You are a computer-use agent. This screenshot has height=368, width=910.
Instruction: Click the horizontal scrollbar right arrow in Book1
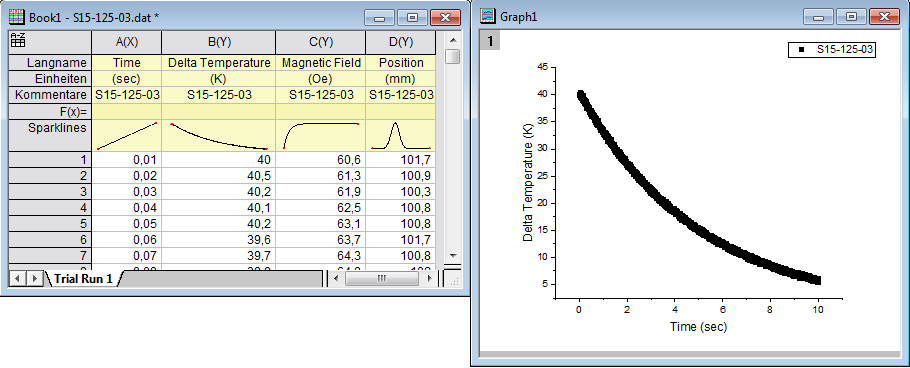click(x=429, y=279)
